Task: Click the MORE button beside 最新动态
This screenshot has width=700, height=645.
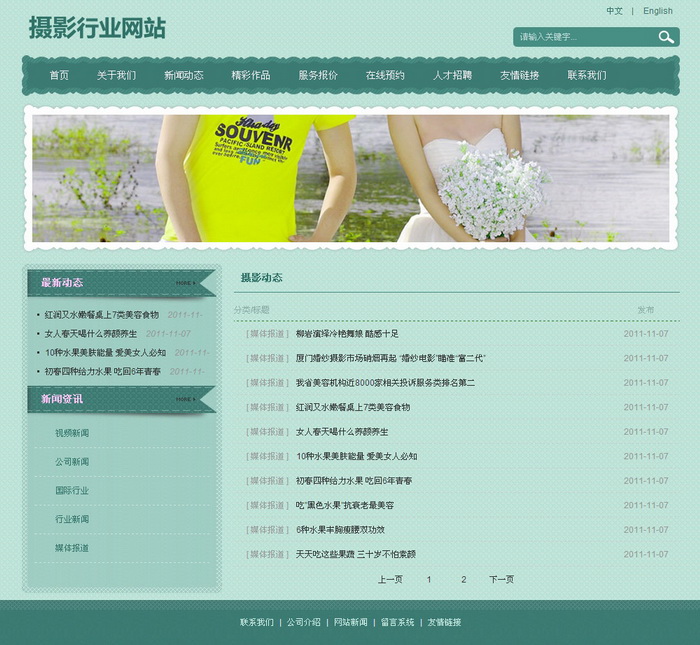Action: click(x=185, y=284)
